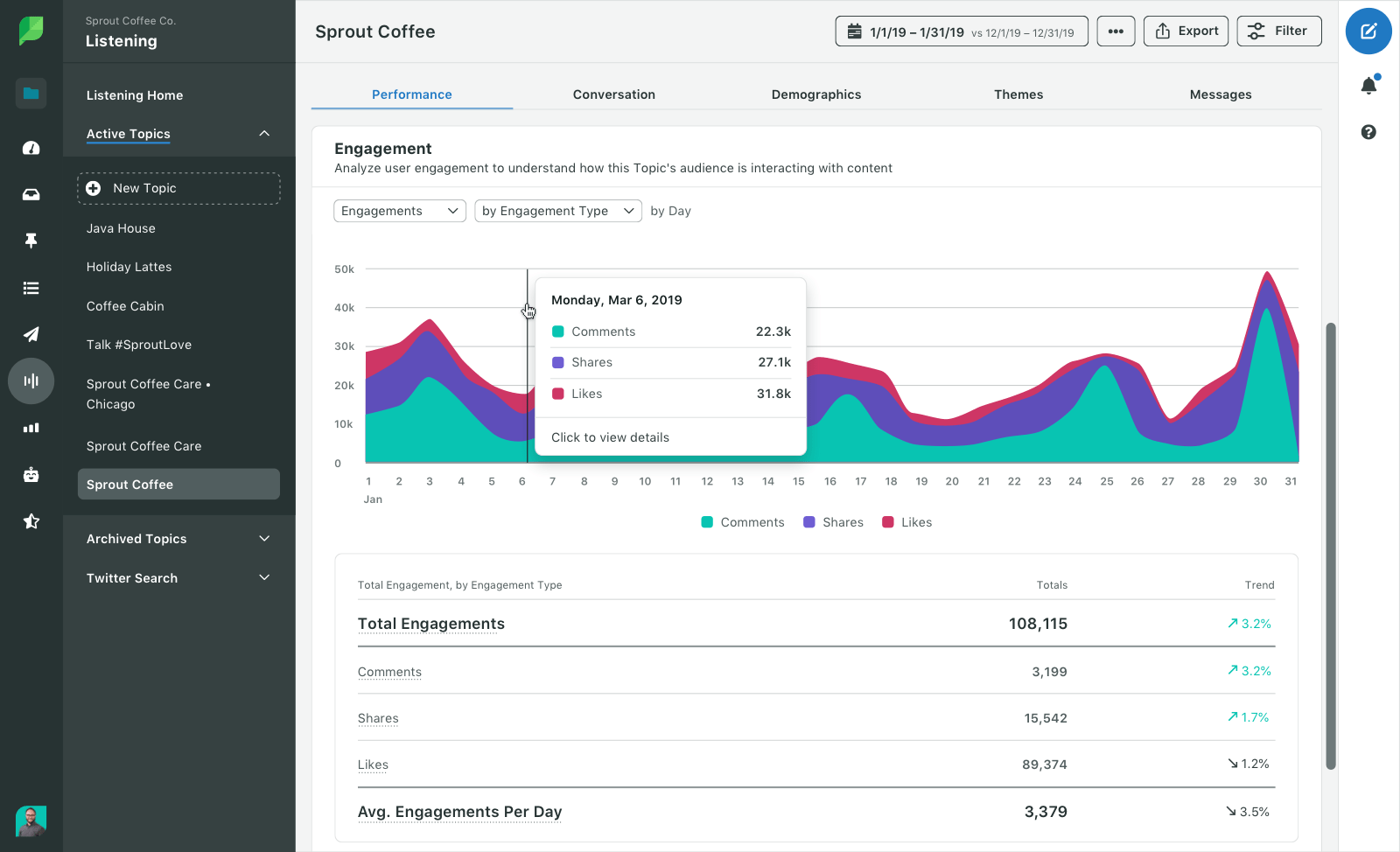Open the Inbox tray icon in sidebar
This screenshot has width=1400, height=852.
31,194
